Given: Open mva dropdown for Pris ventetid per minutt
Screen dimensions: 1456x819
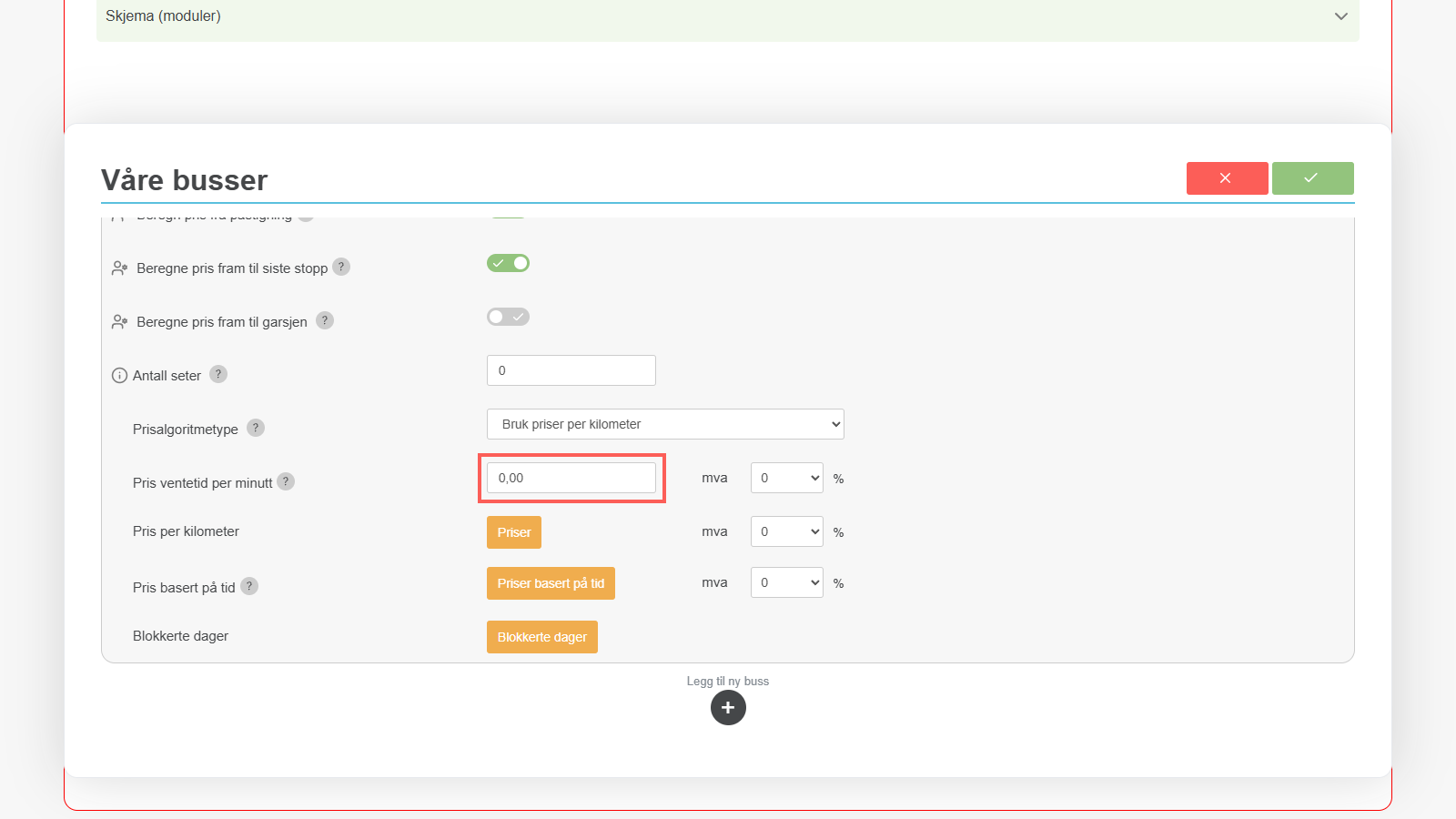Looking at the screenshot, I should coord(787,478).
